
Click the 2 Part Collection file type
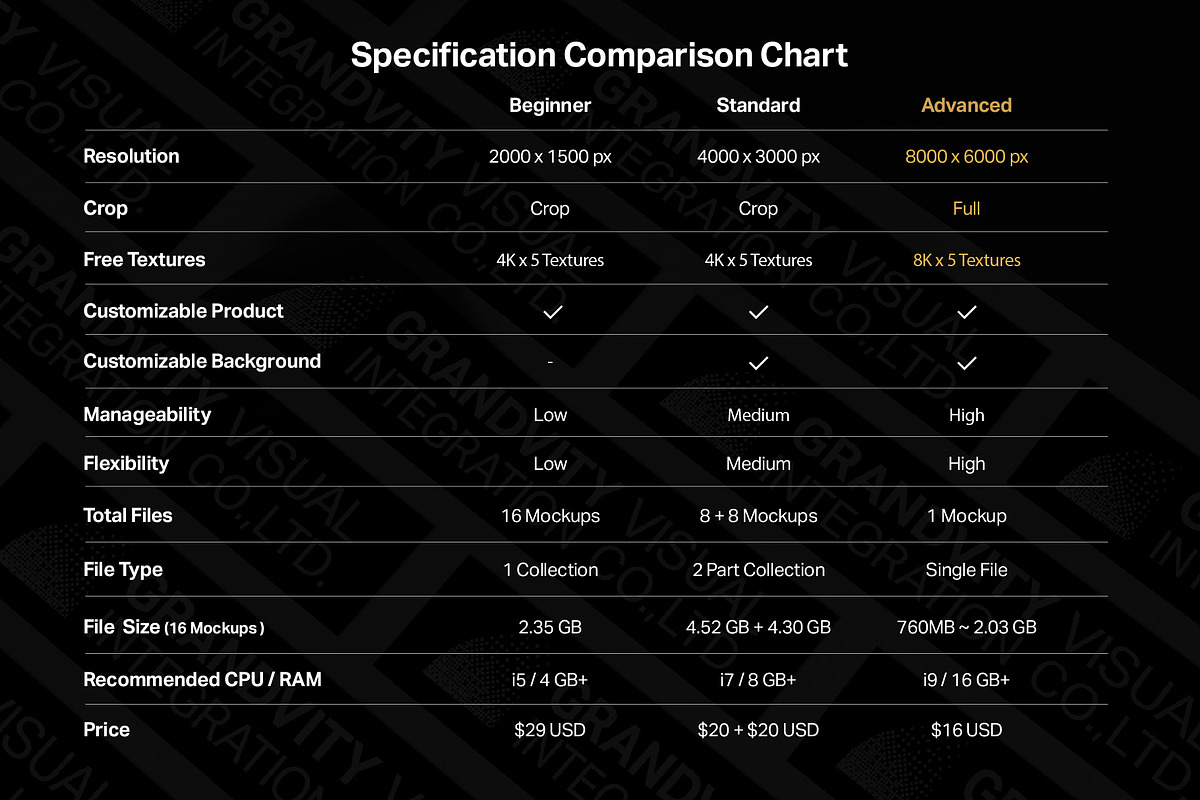758,570
